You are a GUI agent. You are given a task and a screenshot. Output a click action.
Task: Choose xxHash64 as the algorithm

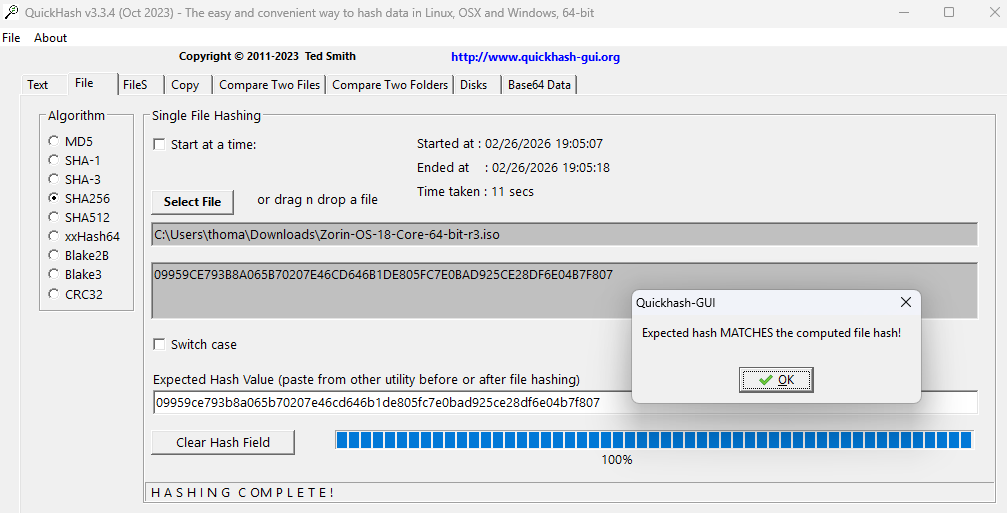tap(54, 236)
